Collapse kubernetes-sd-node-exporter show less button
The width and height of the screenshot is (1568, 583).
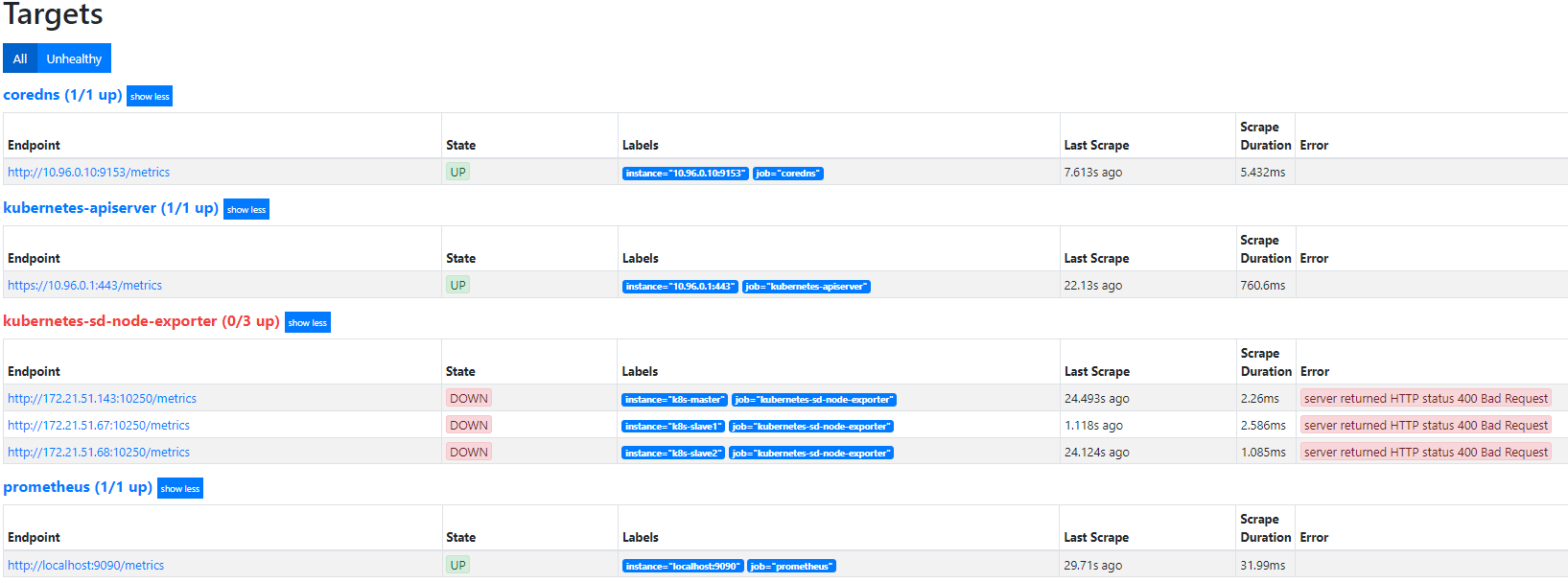307,322
